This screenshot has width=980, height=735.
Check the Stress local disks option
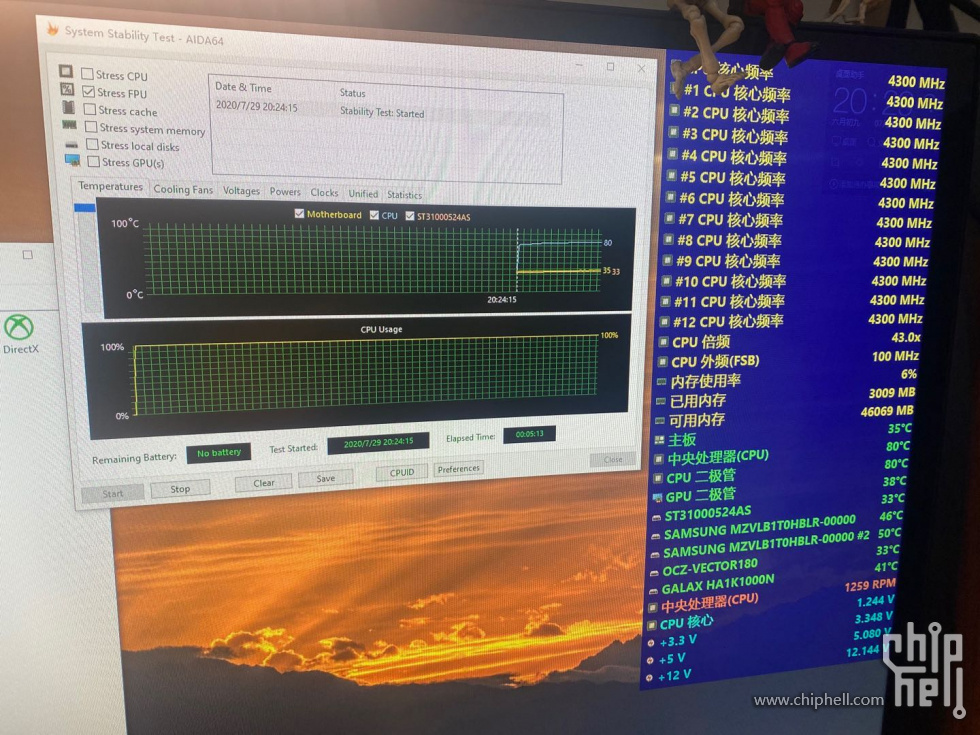click(92, 144)
